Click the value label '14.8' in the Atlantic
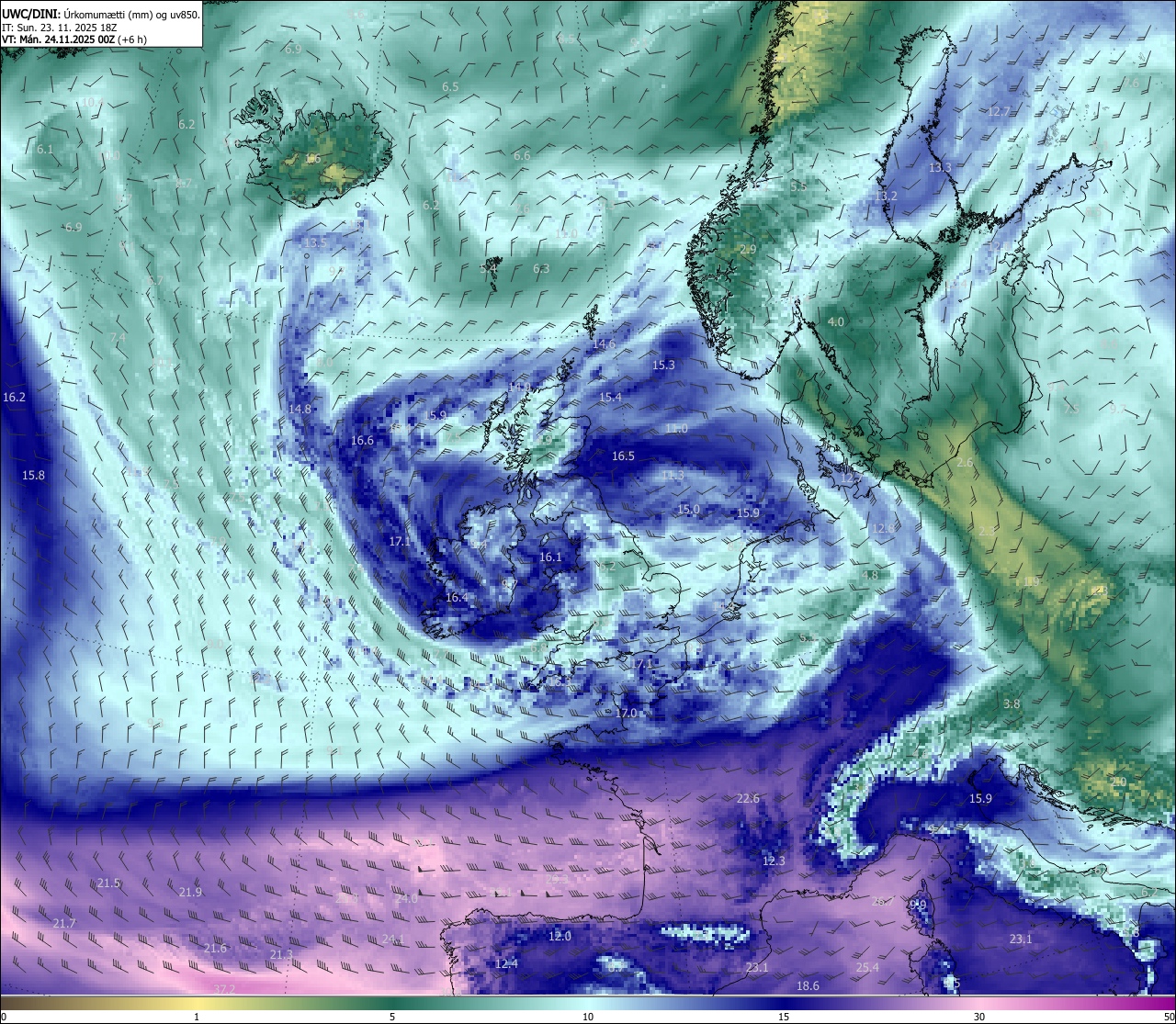 tap(300, 410)
